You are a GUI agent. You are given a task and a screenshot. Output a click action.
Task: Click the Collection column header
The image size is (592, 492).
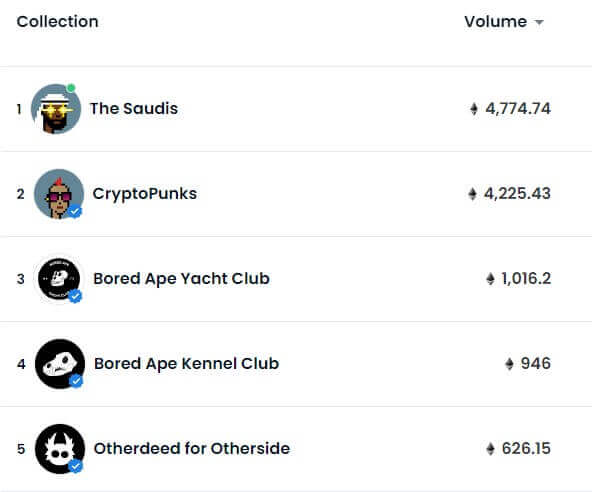click(x=57, y=22)
